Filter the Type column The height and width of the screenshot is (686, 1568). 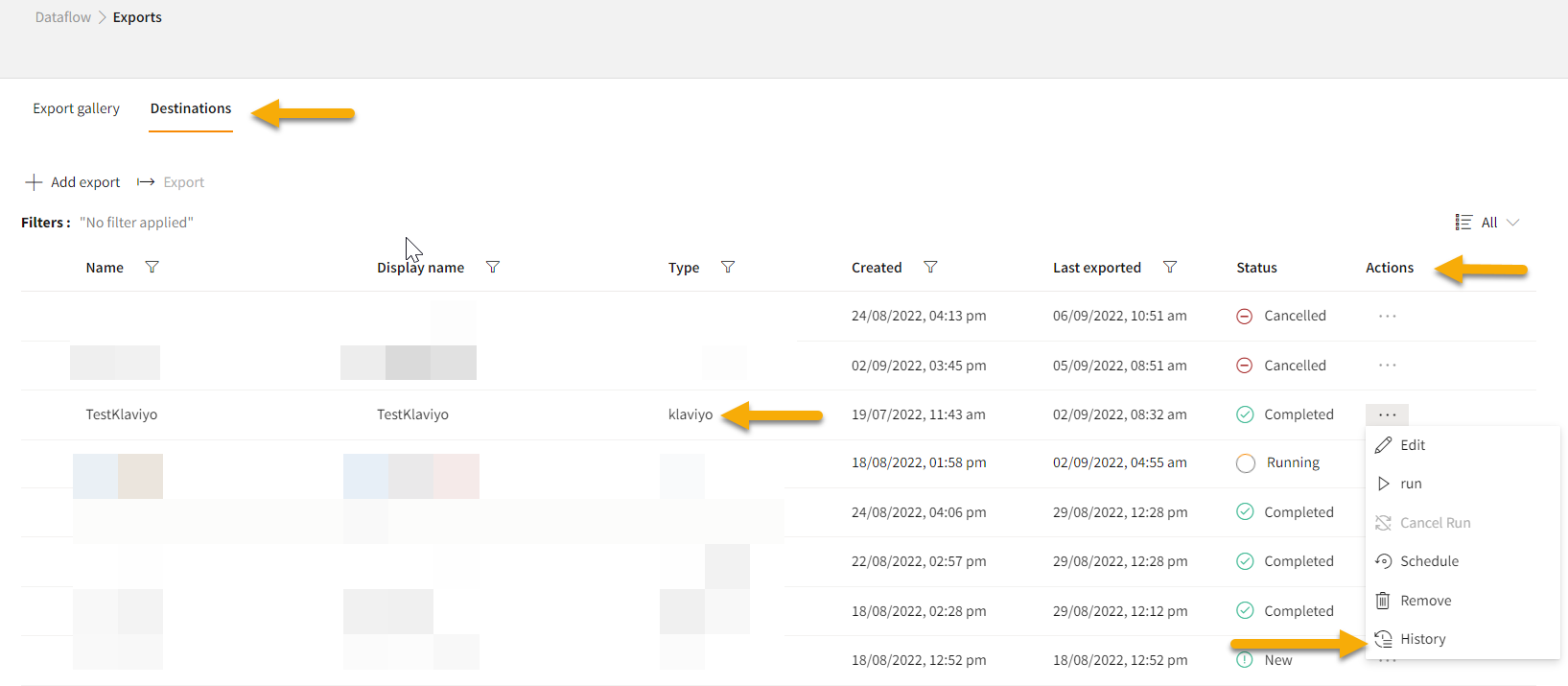728,268
